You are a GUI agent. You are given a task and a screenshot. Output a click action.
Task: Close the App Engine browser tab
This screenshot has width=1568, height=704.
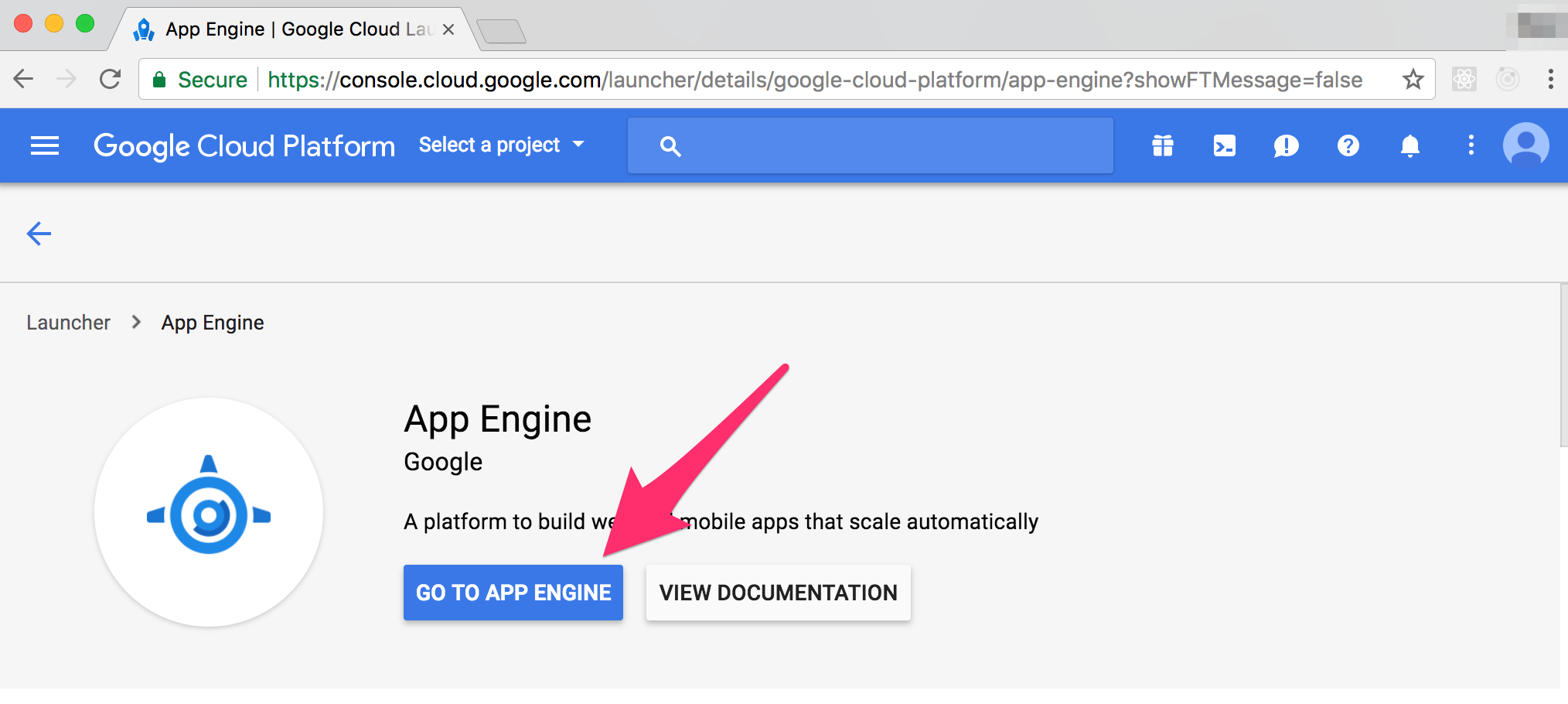[448, 29]
